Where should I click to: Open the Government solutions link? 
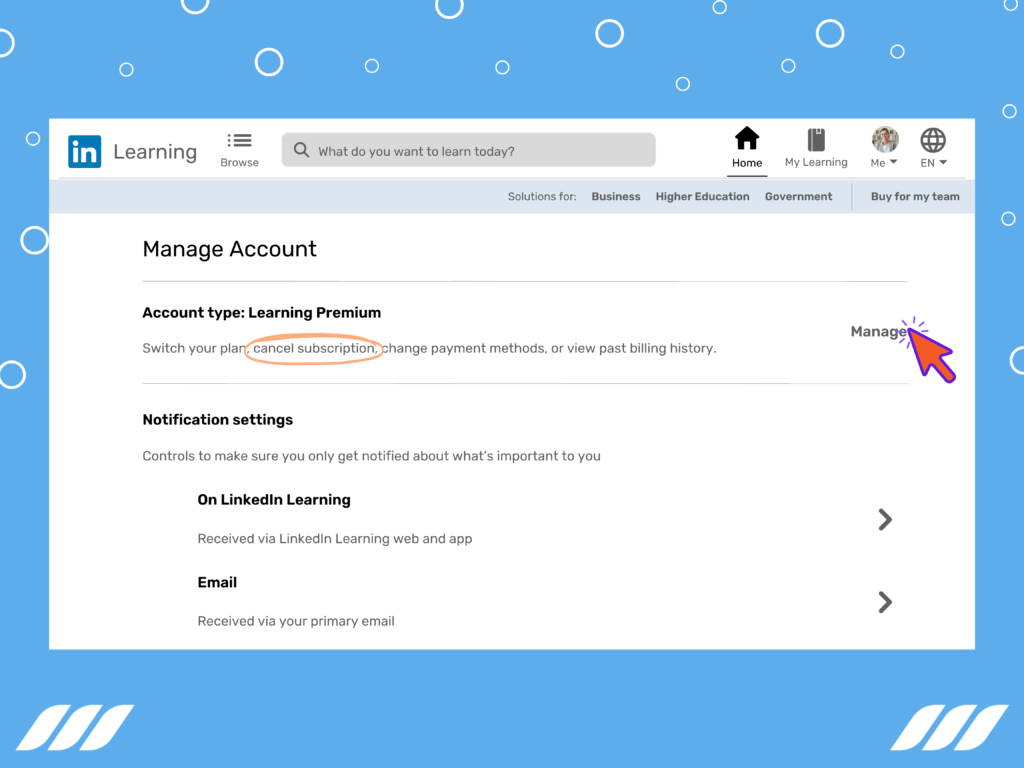point(798,197)
